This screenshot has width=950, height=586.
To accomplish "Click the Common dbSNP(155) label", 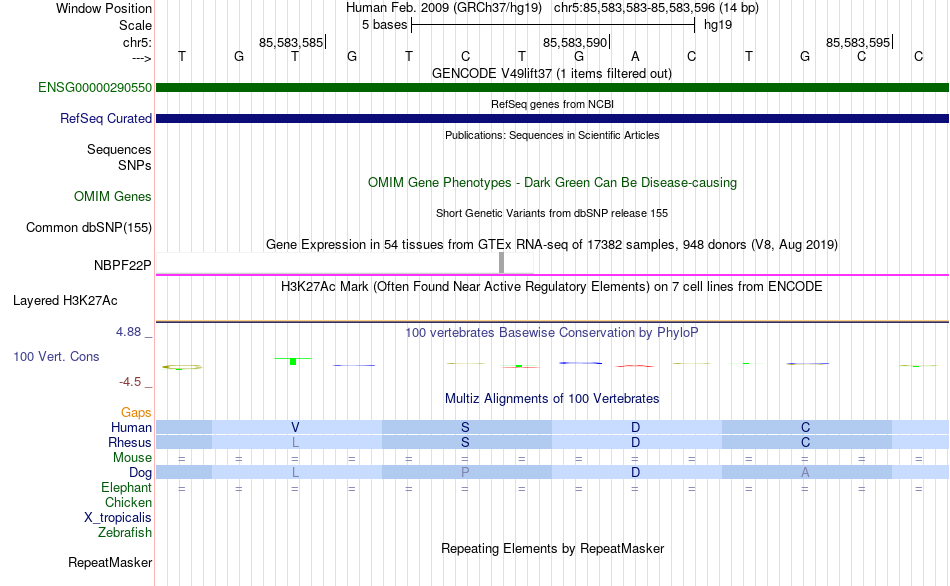I will [x=89, y=227].
